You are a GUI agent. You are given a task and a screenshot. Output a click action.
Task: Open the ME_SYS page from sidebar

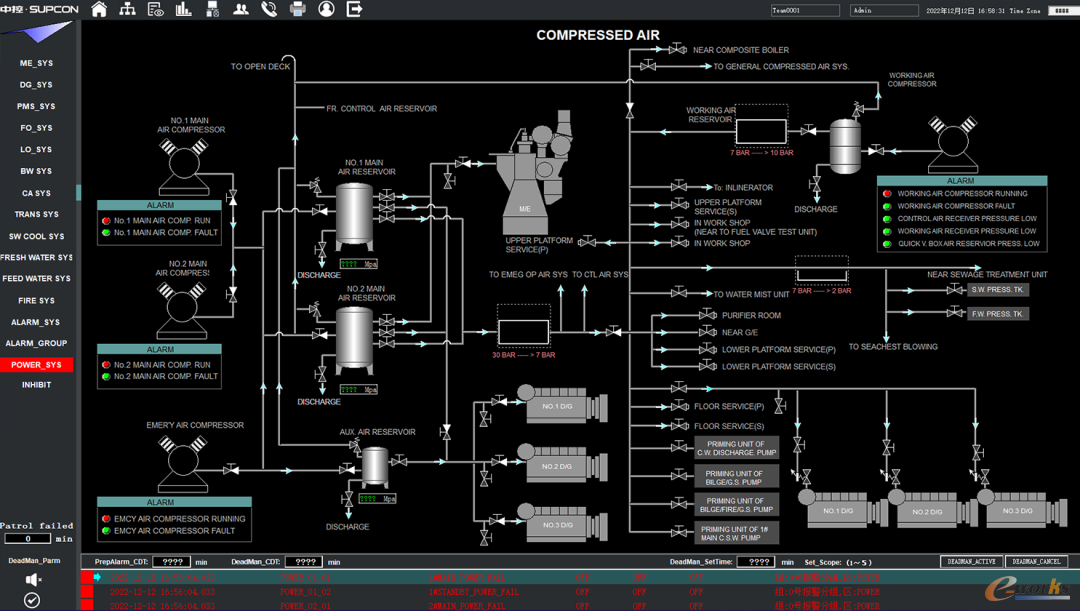37,63
